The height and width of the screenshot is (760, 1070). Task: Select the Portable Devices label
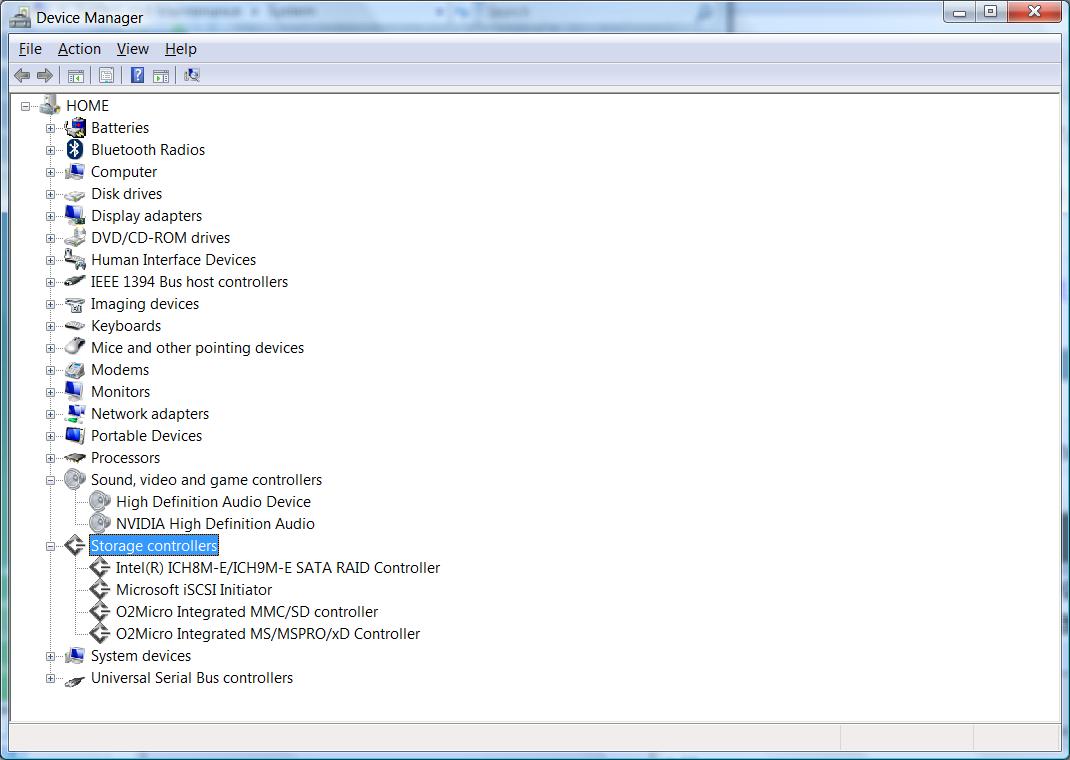[x=147, y=435]
